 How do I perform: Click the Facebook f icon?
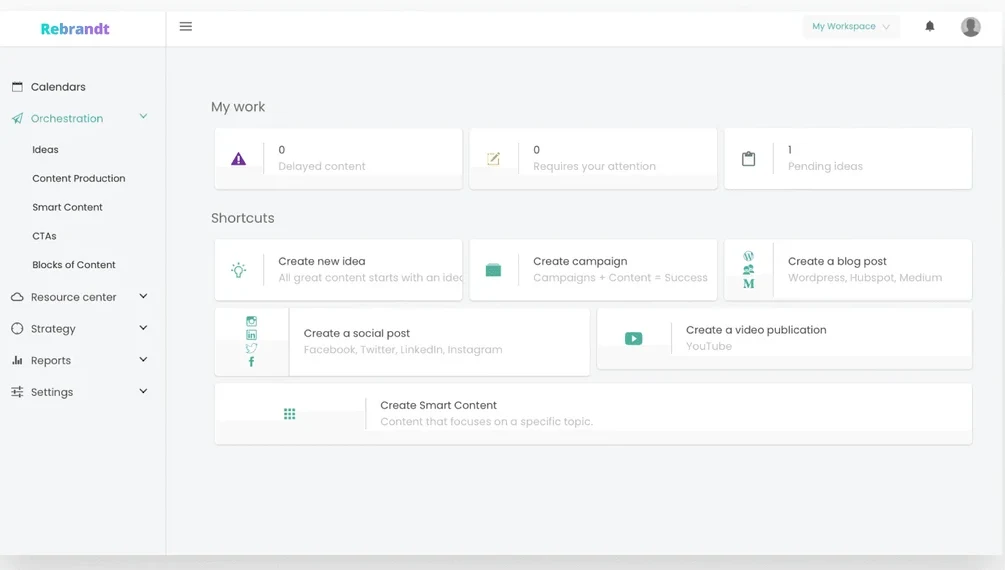point(251,362)
